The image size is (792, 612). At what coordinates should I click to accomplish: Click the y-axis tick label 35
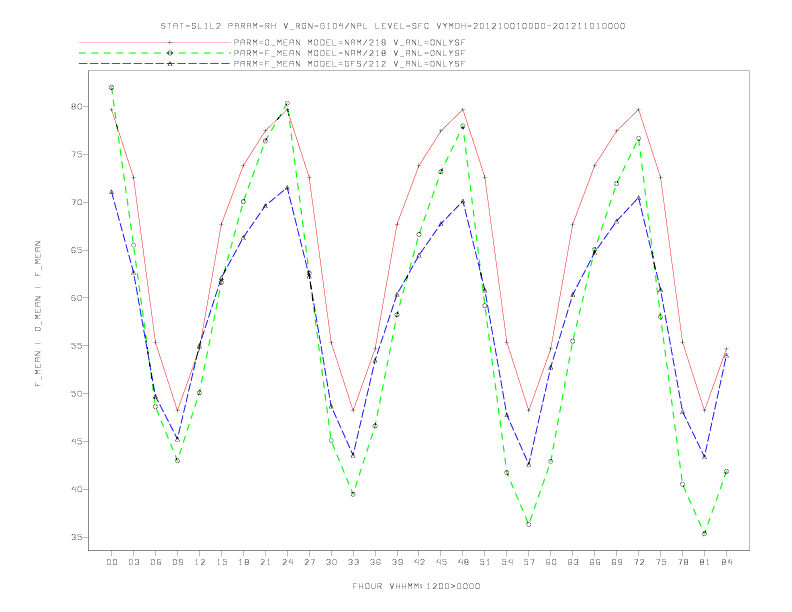[x=77, y=537]
